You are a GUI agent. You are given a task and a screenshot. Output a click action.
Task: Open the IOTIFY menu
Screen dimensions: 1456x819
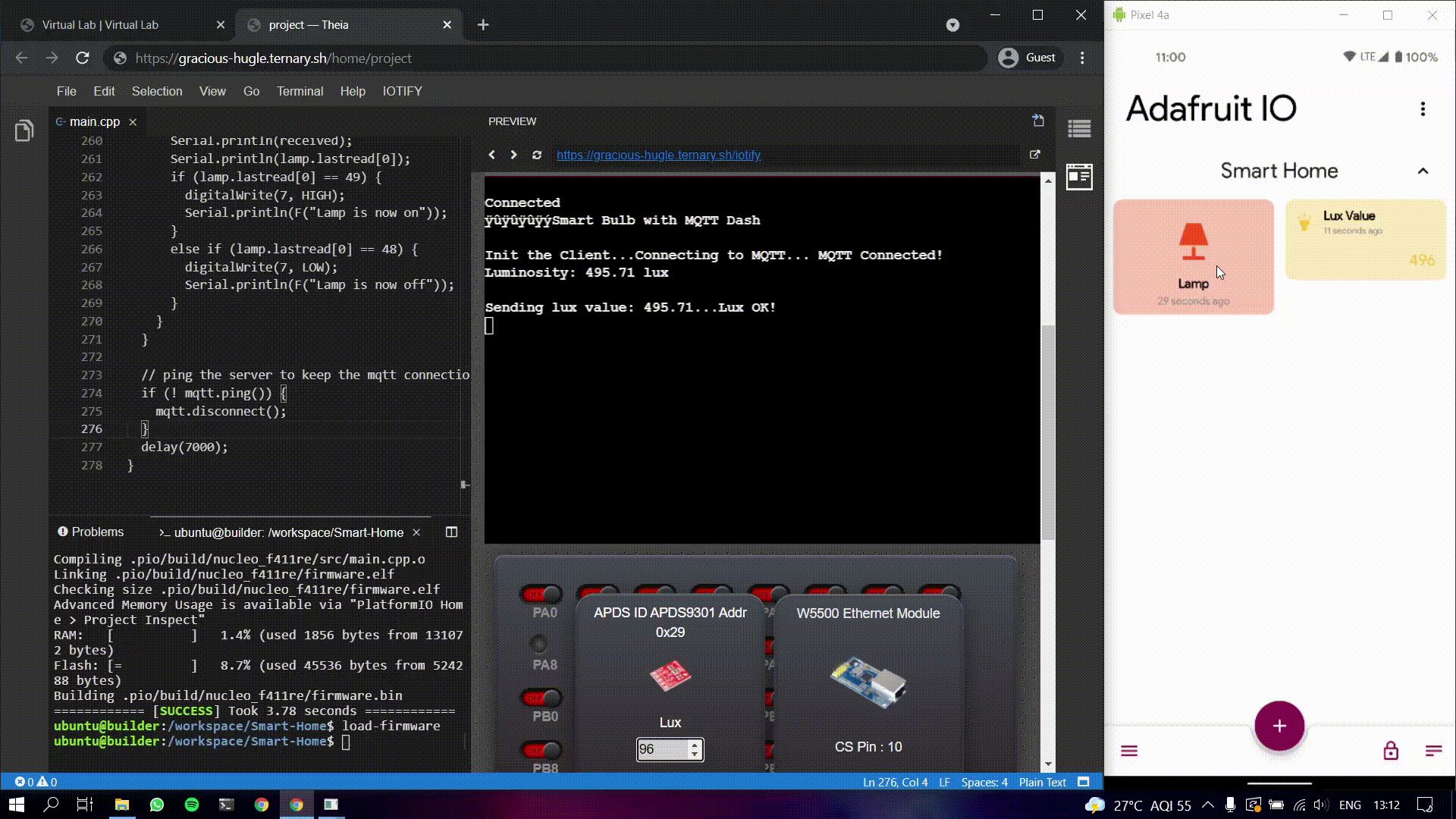click(402, 91)
